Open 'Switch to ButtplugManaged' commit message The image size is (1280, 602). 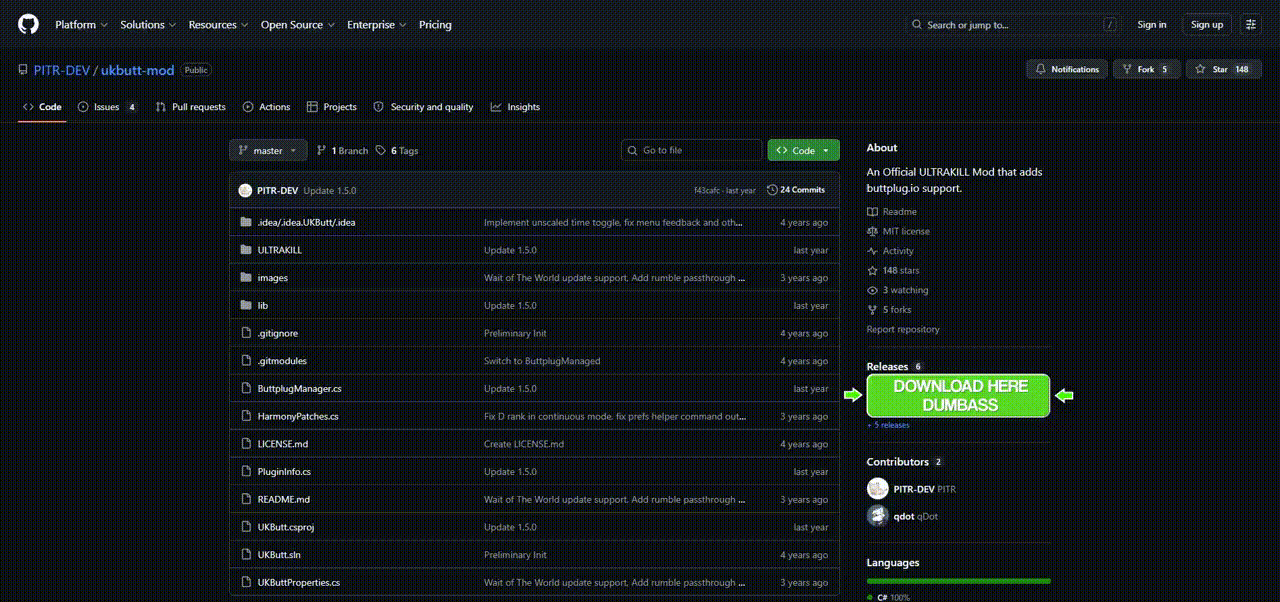pos(542,361)
